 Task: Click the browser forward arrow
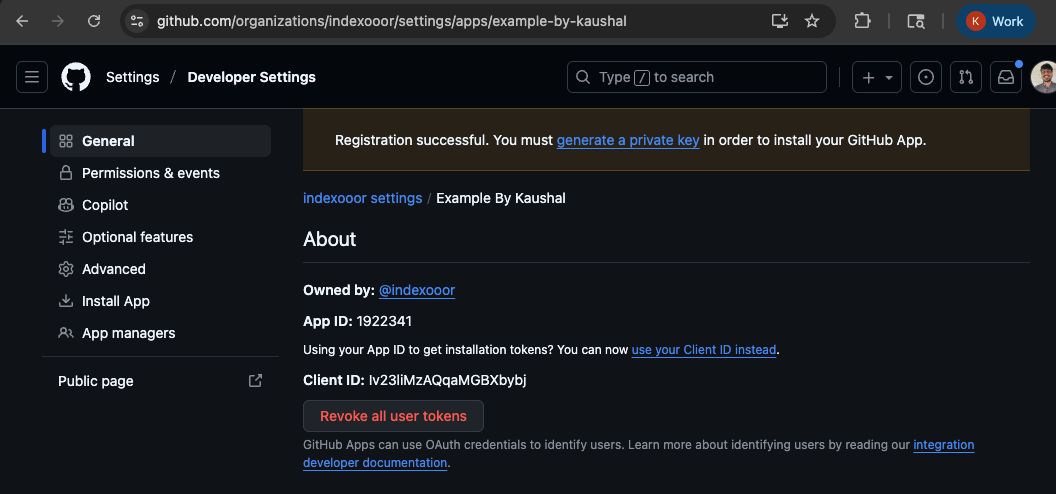[58, 21]
